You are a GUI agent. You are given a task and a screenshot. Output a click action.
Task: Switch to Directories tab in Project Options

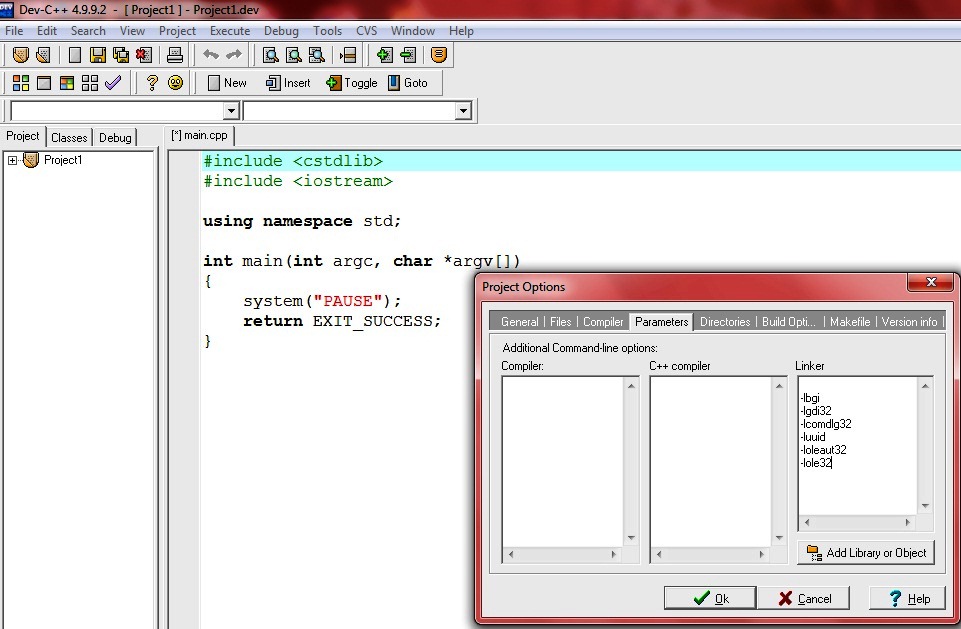coord(725,322)
